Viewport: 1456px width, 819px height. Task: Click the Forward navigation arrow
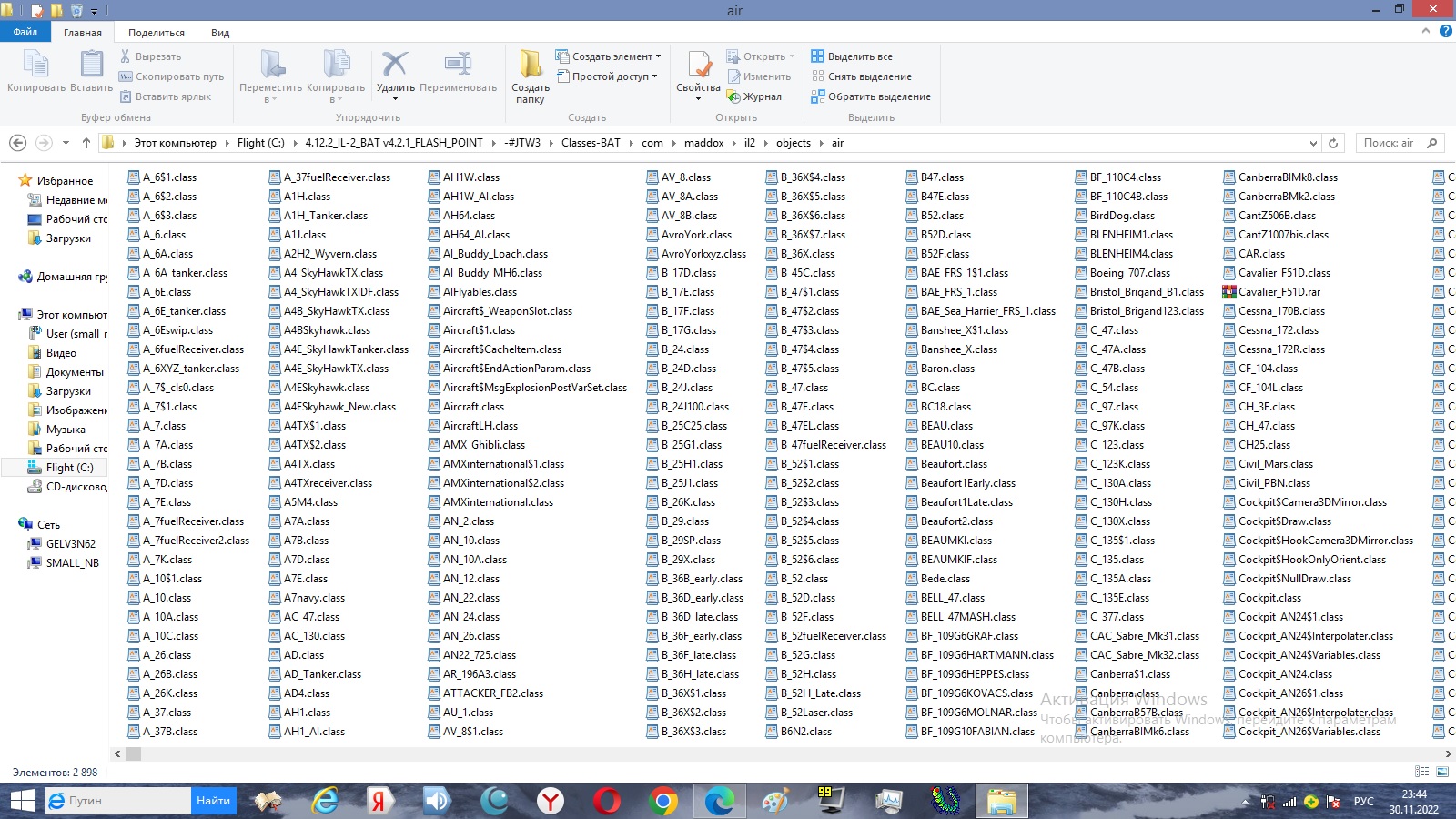[44, 143]
